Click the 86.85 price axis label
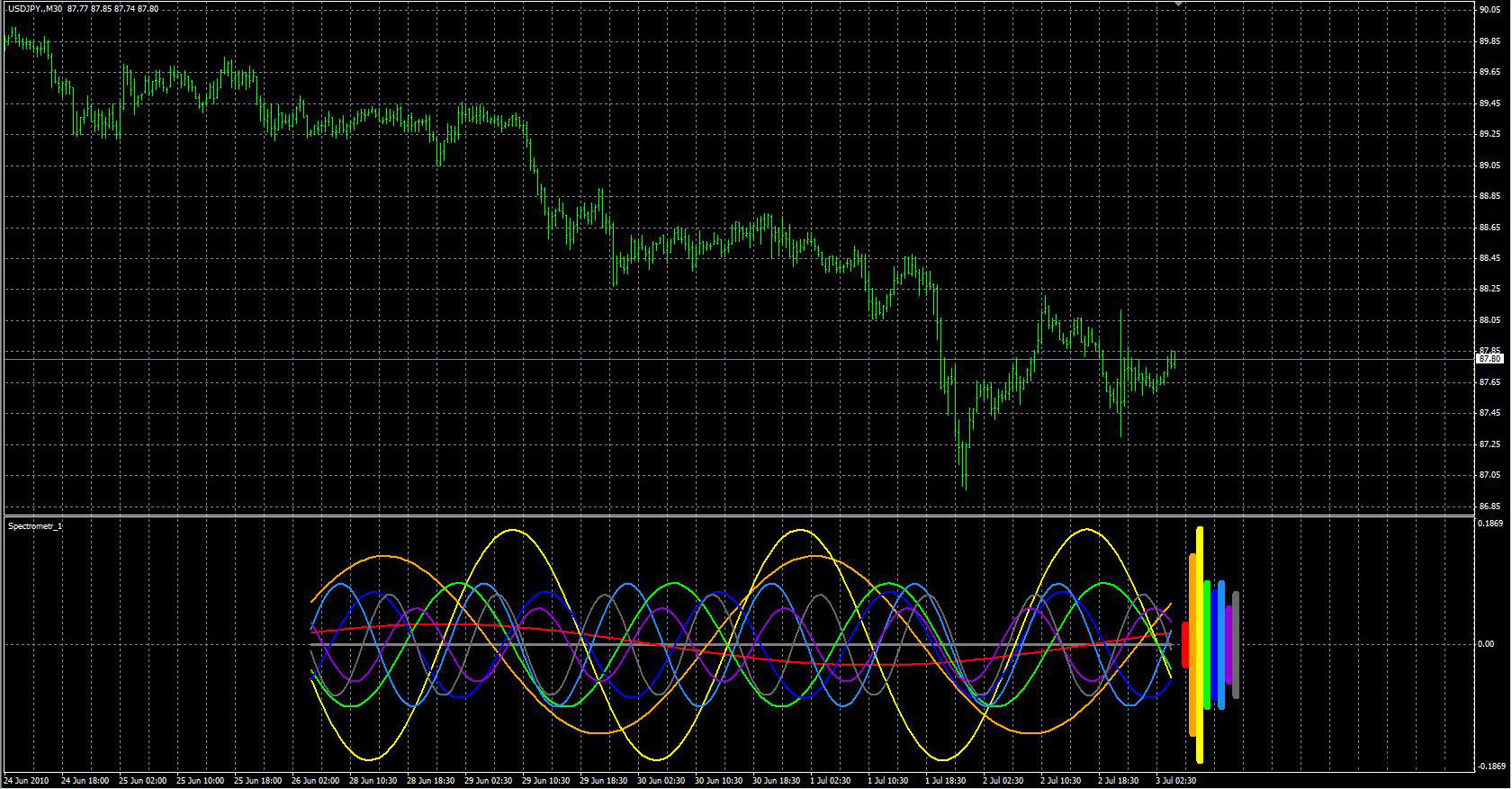 [x=1489, y=507]
